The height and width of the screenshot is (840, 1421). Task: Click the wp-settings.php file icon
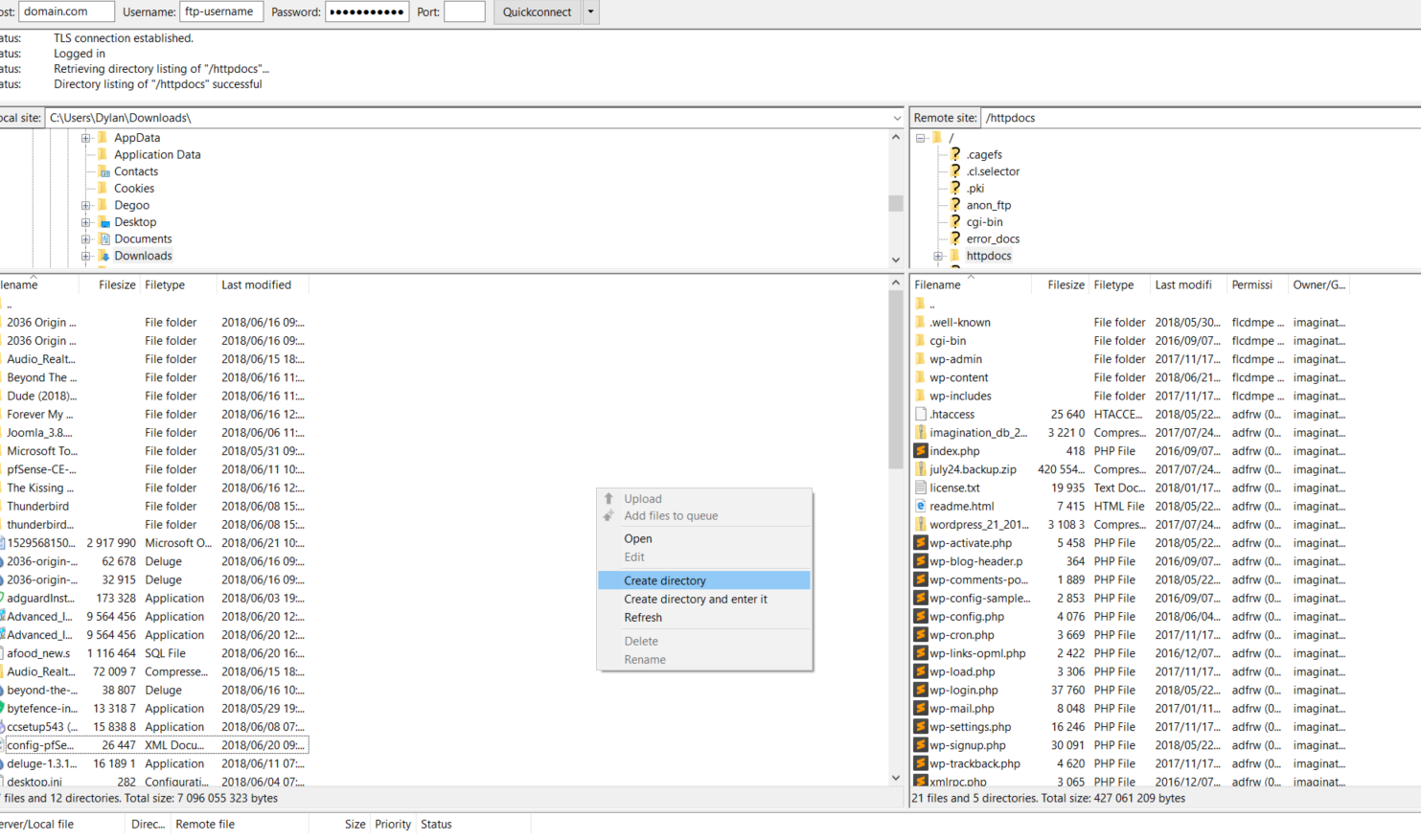(x=921, y=727)
